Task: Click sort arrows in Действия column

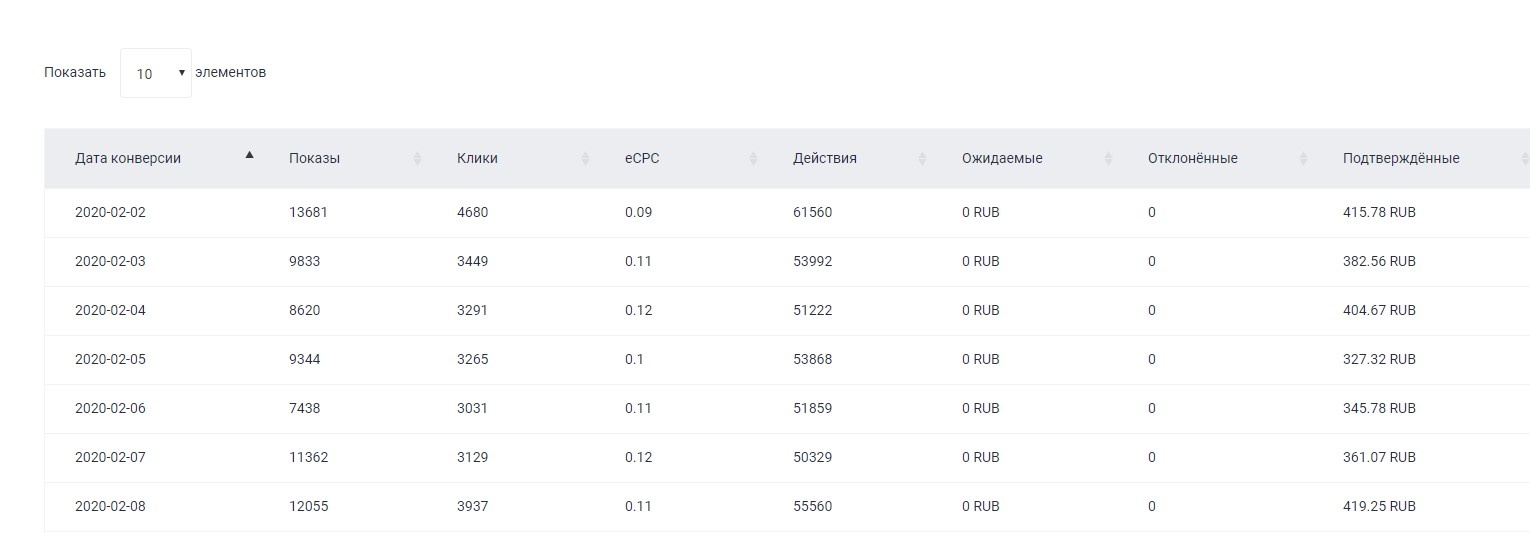Action: (923, 158)
